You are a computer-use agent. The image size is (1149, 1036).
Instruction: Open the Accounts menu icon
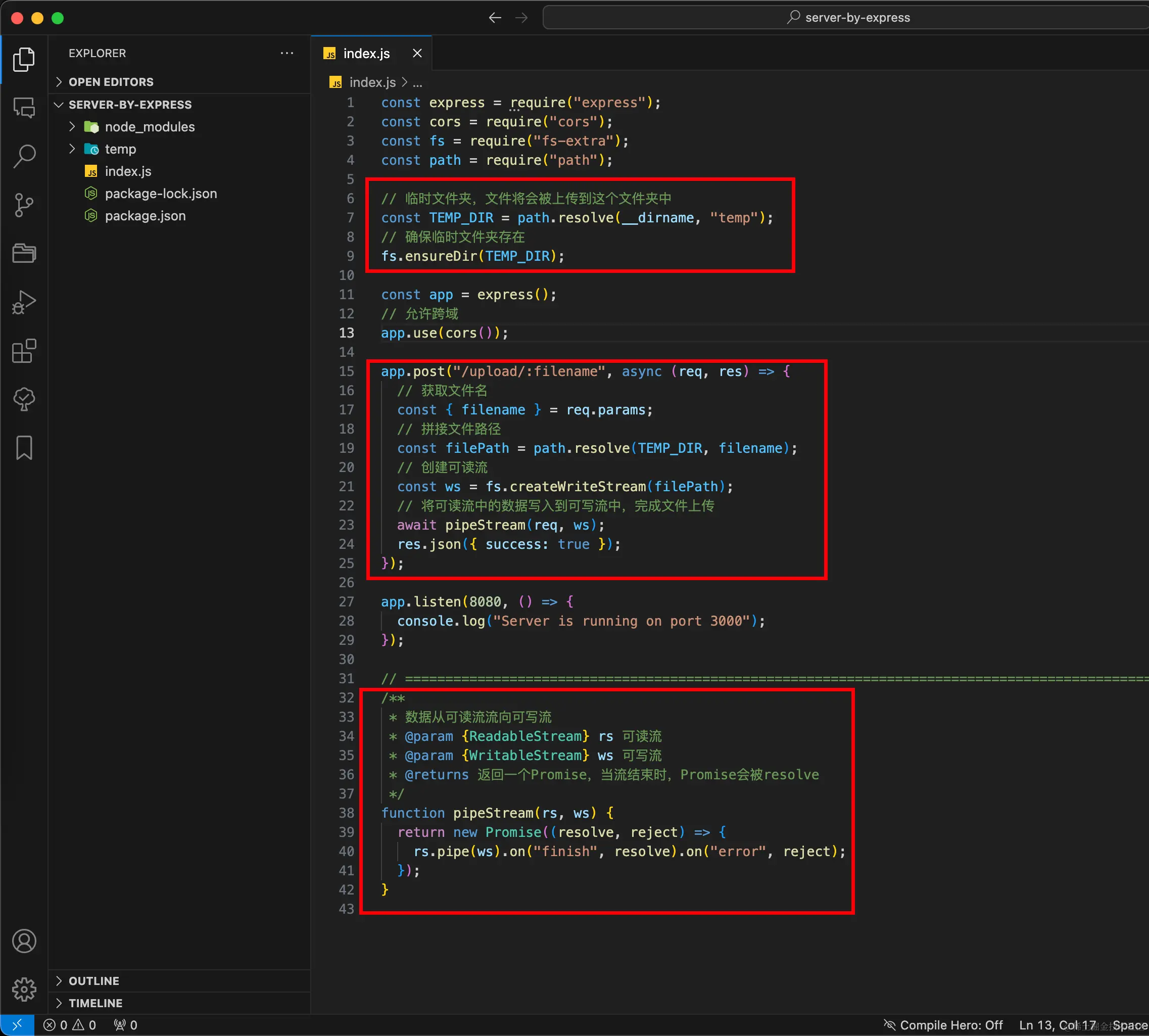point(24,941)
